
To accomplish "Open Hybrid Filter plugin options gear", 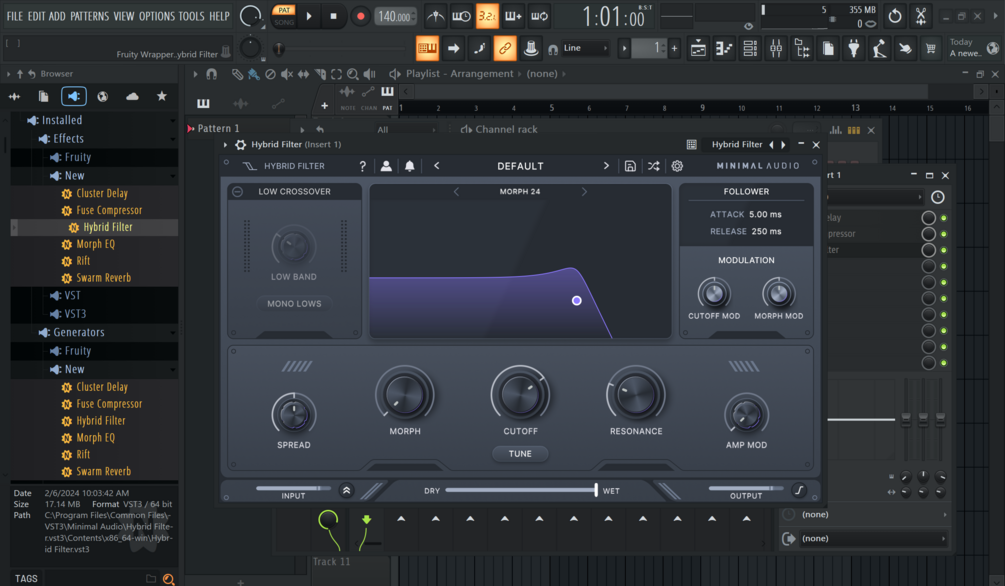I will [x=240, y=145].
